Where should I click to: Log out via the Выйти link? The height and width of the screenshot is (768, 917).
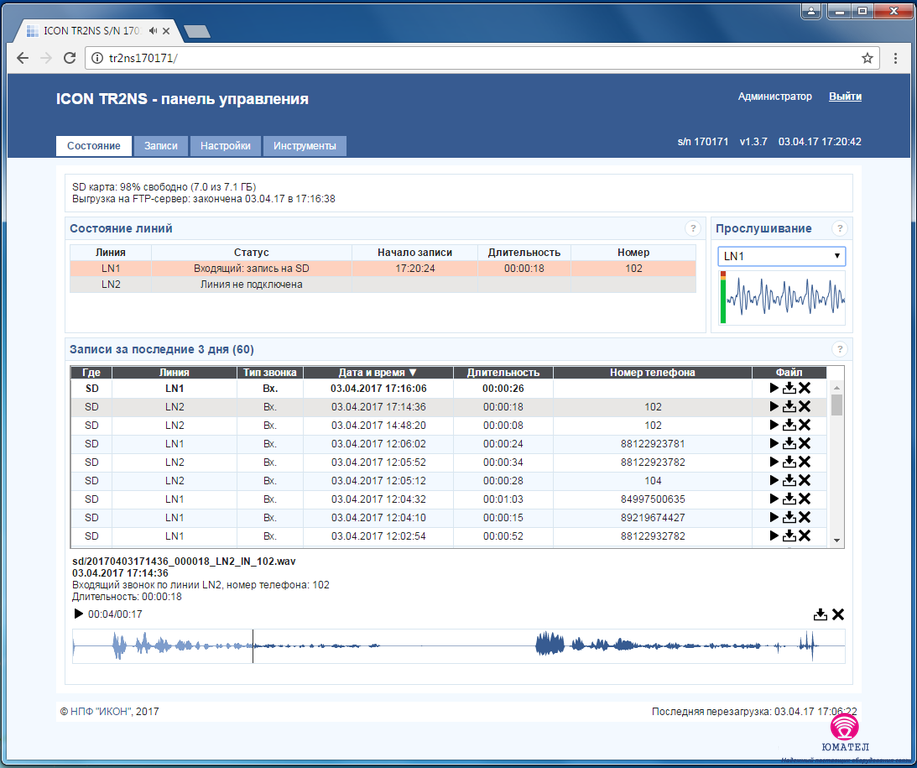[845, 97]
